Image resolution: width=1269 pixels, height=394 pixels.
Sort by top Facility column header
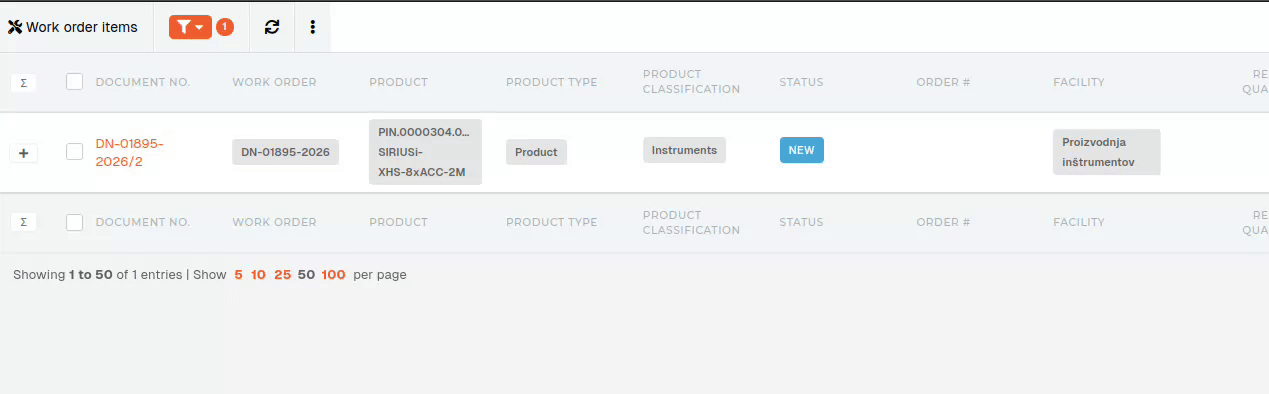point(1078,82)
